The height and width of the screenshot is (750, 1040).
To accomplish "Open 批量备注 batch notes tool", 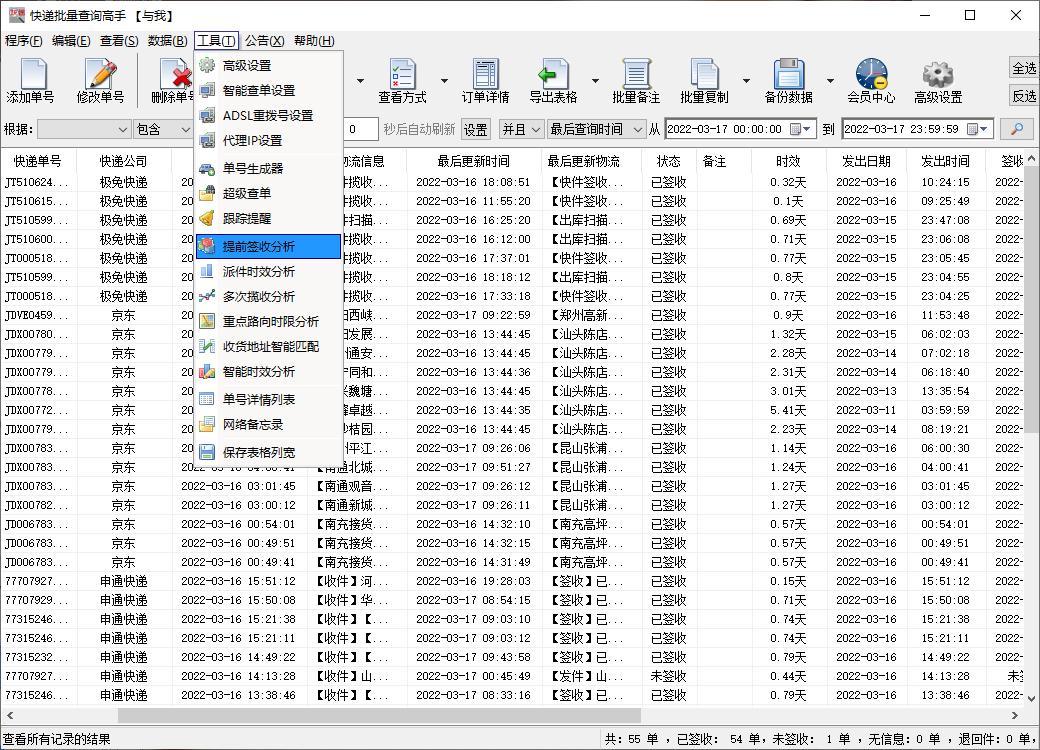I will pos(638,80).
